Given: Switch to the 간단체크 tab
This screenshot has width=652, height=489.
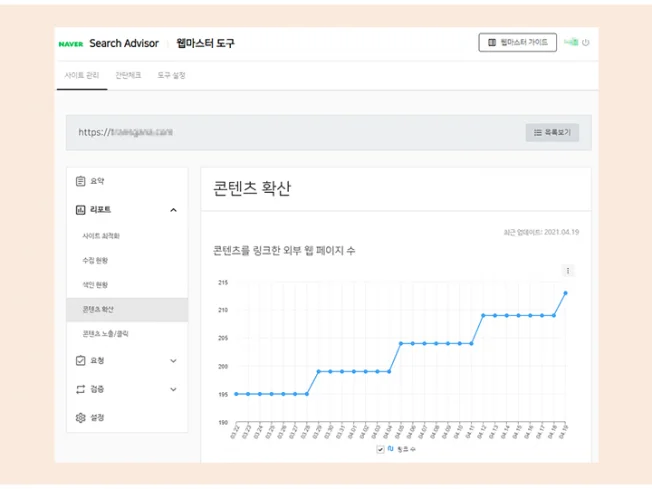Looking at the screenshot, I should click(128, 75).
